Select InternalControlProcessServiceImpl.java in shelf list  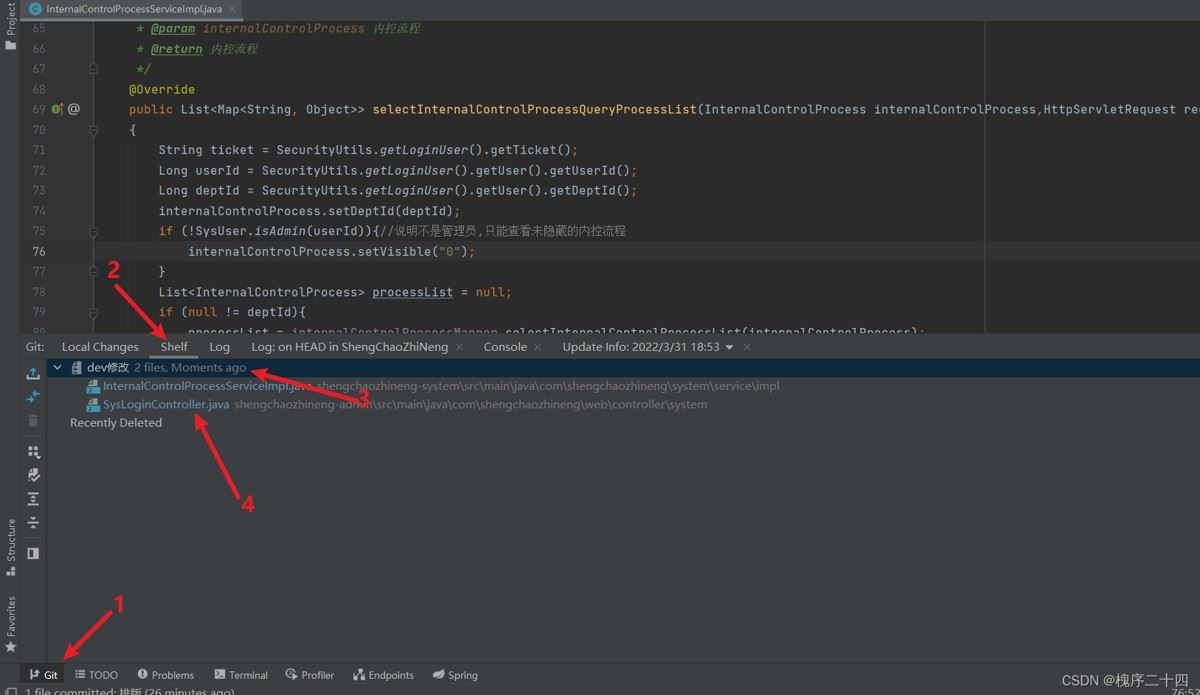(208, 386)
